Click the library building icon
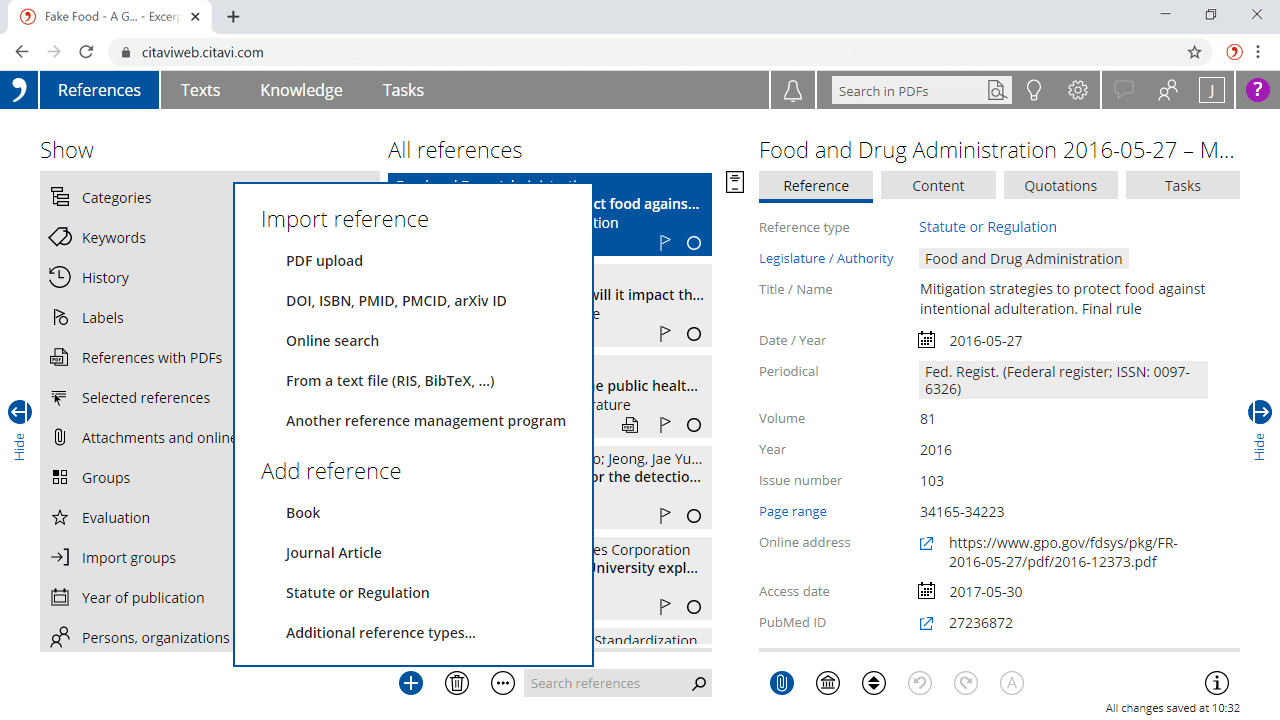 (828, 683)
